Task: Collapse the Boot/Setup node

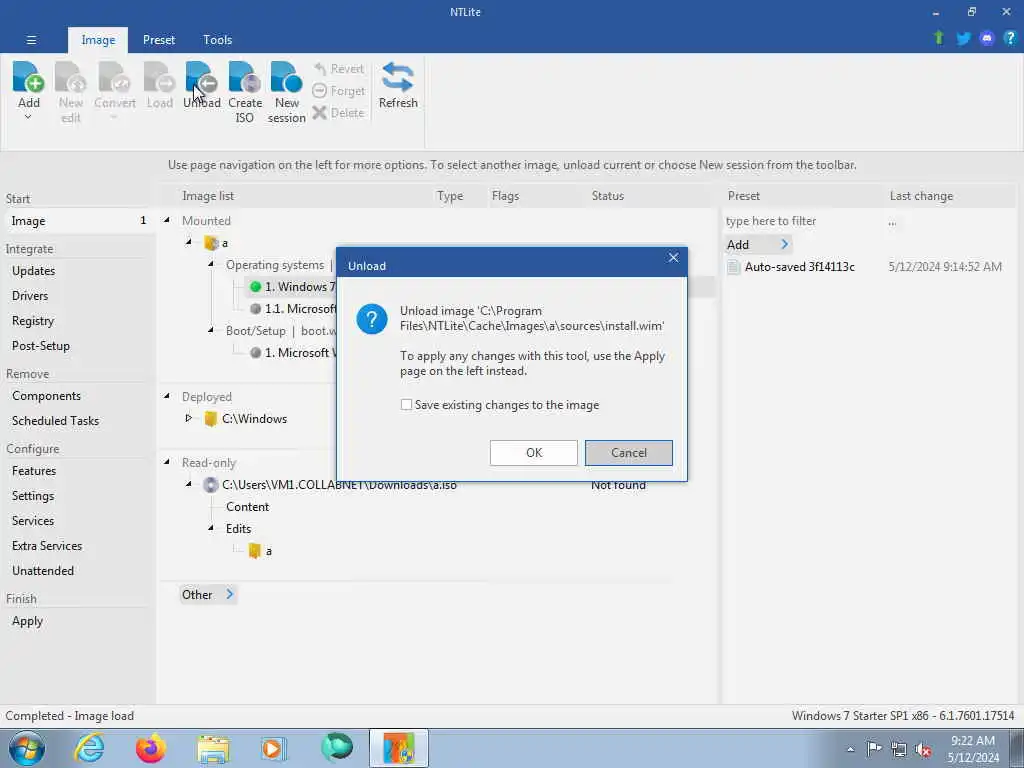Action: (211, 330)
